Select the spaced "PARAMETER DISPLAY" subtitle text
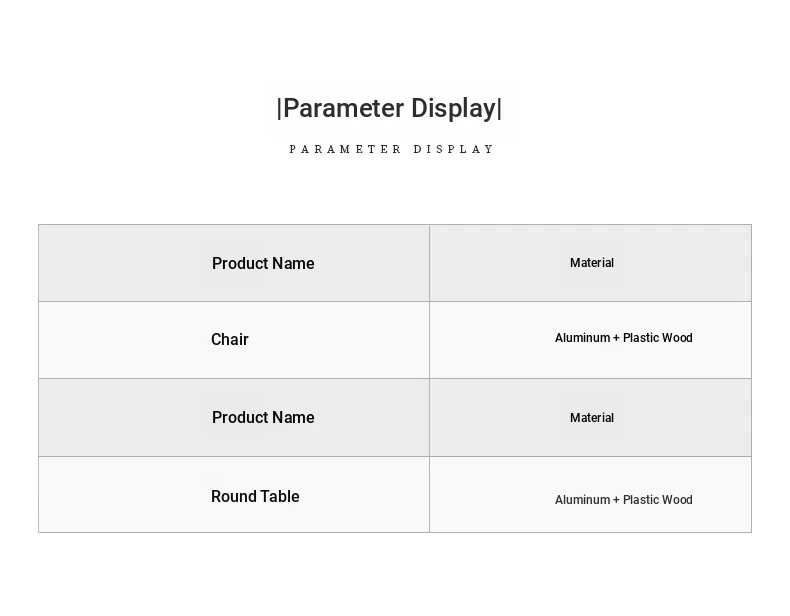790x616 pixels. click(x=392, y=149)
